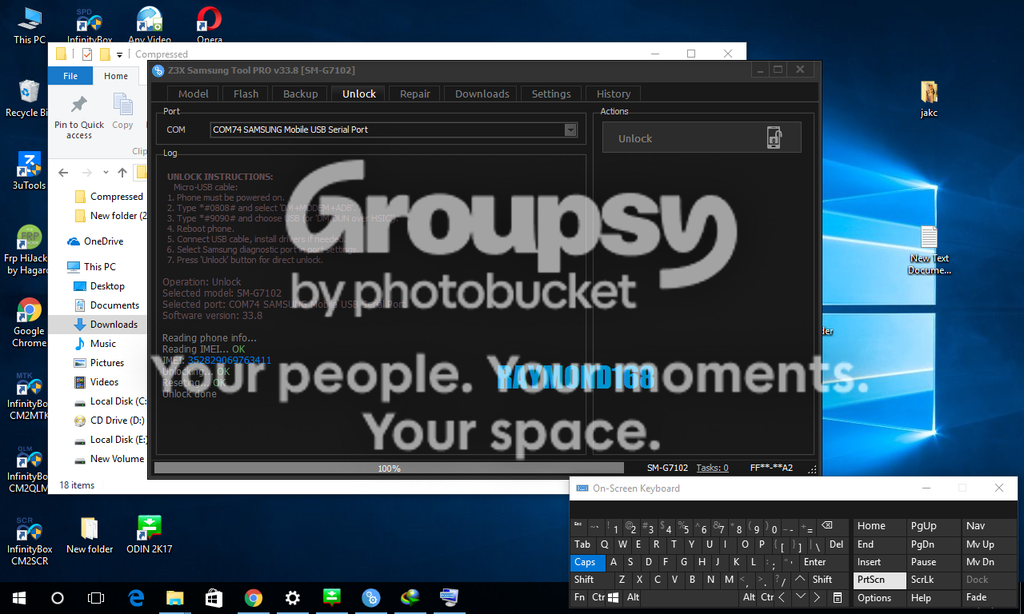Open the Settings tab in Z3X tool
This screenshot has width=1024, height=614.
(551, 93)
